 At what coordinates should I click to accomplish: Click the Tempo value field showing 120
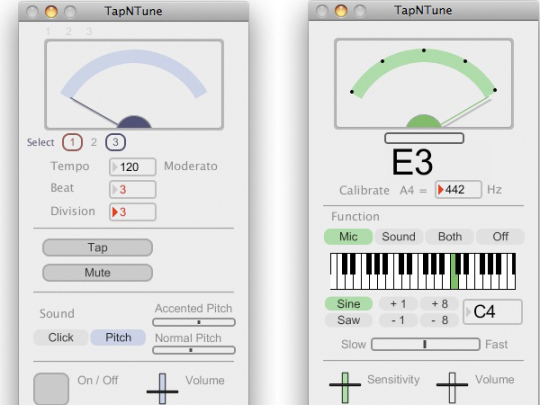[x=133, y=167]
